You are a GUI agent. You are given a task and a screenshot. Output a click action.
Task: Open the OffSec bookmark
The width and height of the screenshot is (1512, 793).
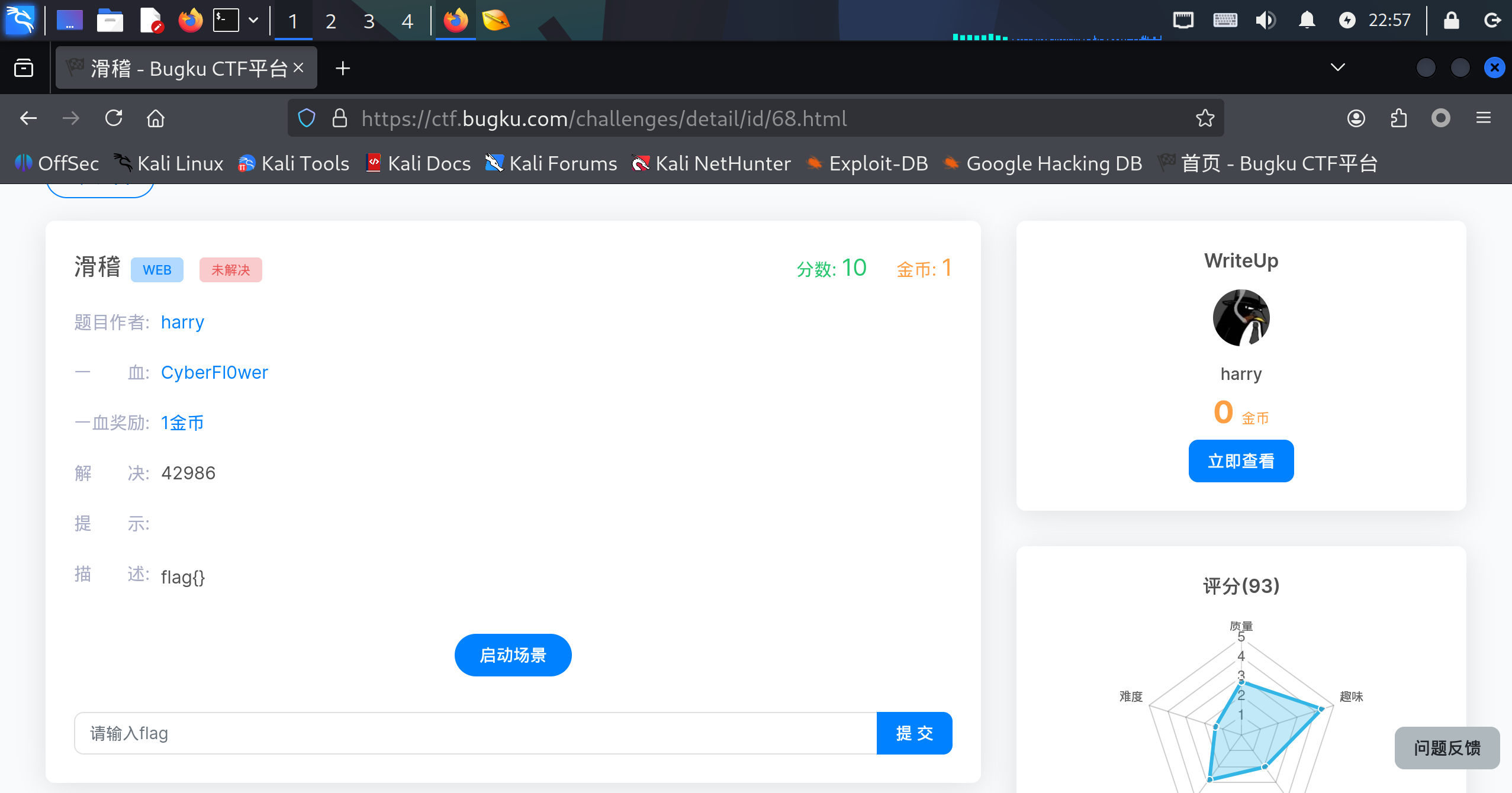click(x=57, y=163)
